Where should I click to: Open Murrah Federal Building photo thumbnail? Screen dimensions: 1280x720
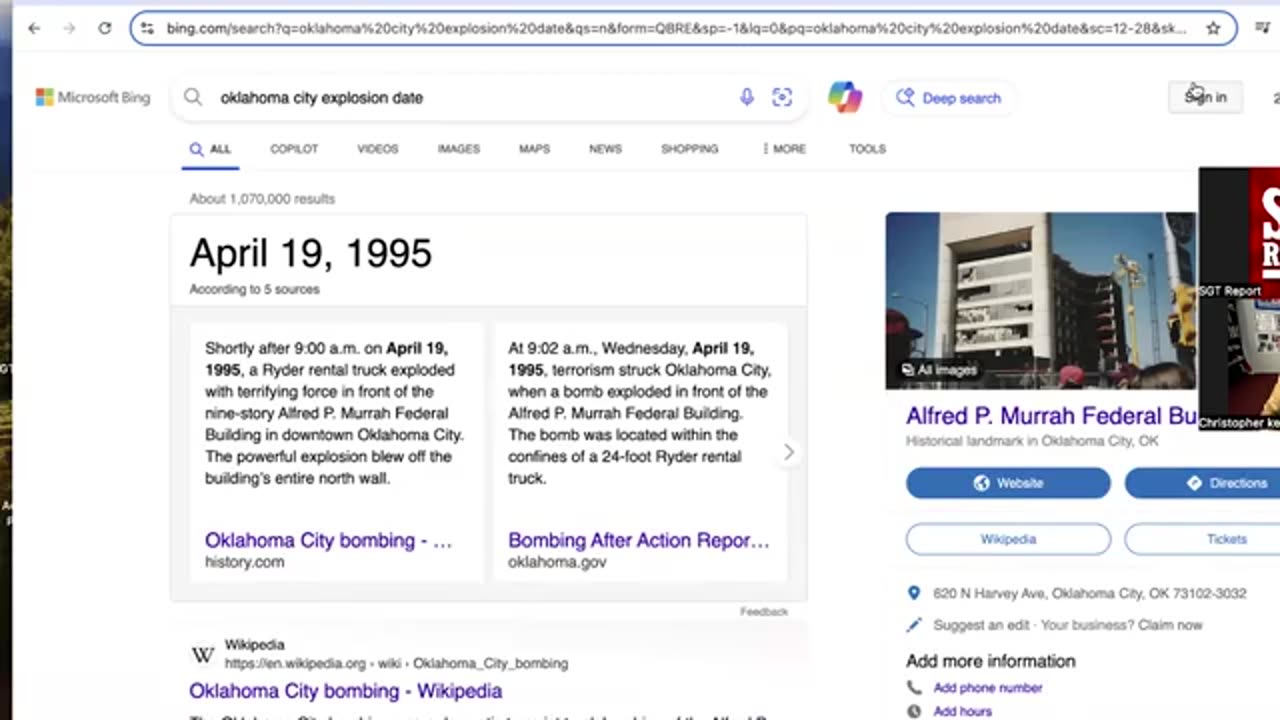pyautogui.click(x=1040, y=300)
